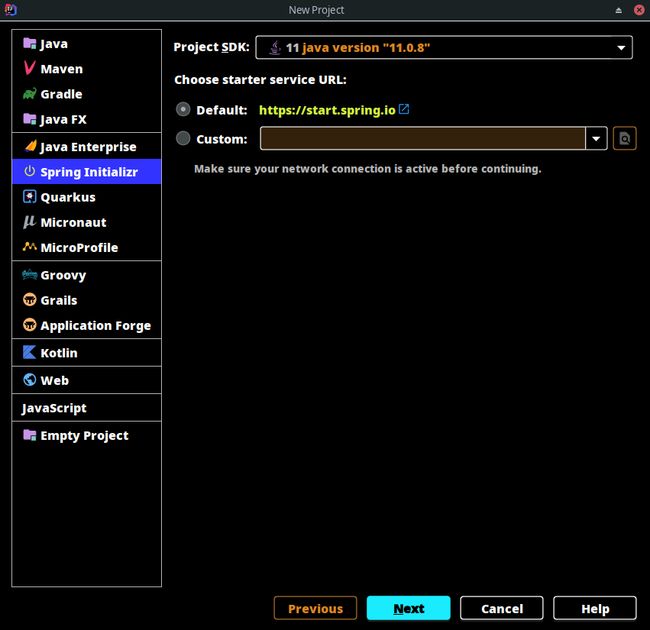Click the Spring Initializr power icon
The image size is (650, 630).
pos(29,171)
